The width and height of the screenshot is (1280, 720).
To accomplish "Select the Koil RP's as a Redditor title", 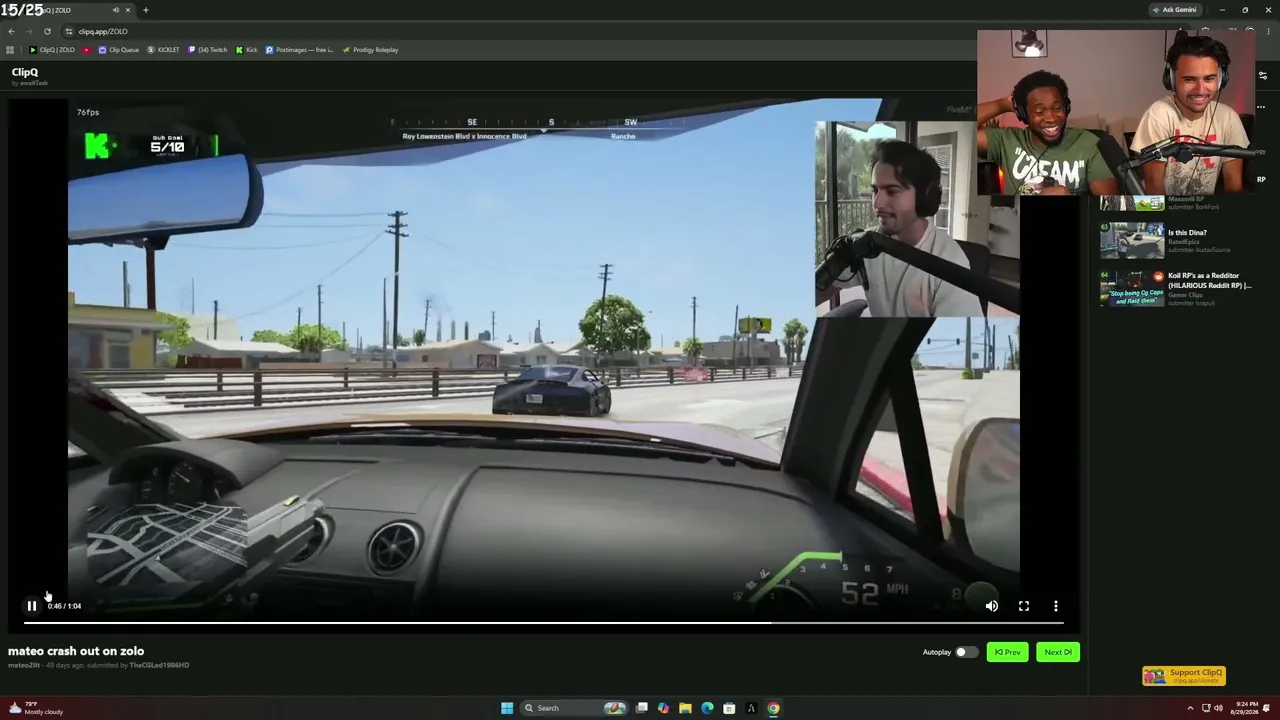I will [1209, 280].
